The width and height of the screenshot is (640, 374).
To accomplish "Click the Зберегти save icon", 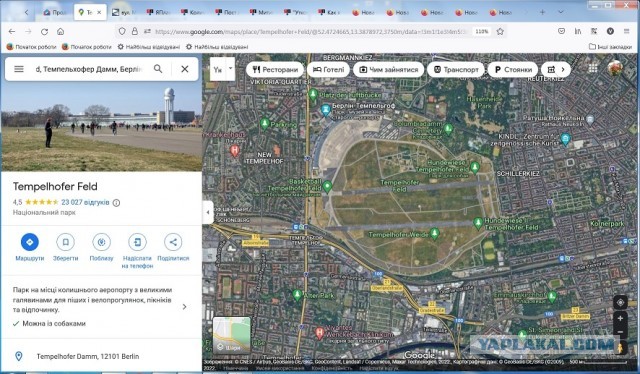I will point(65,242).
